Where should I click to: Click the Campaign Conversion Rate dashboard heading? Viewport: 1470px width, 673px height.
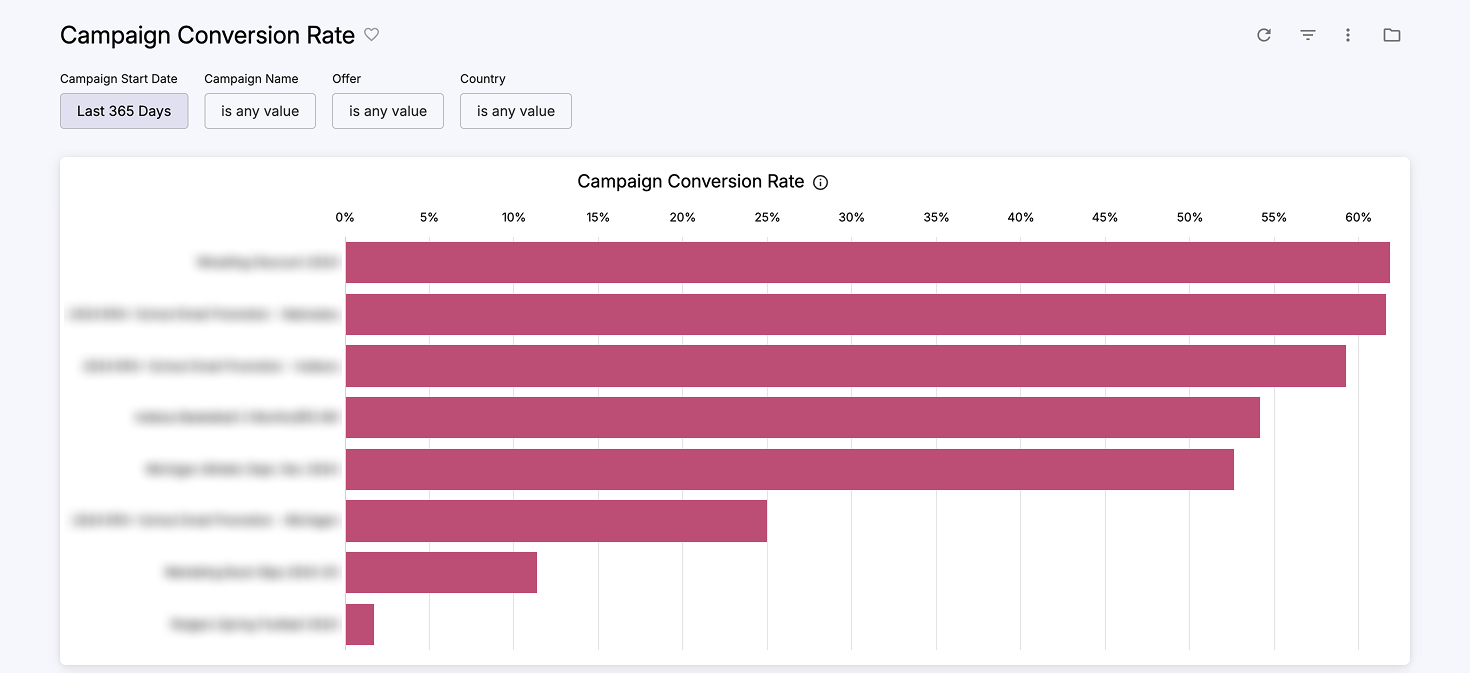click(207, 35)
